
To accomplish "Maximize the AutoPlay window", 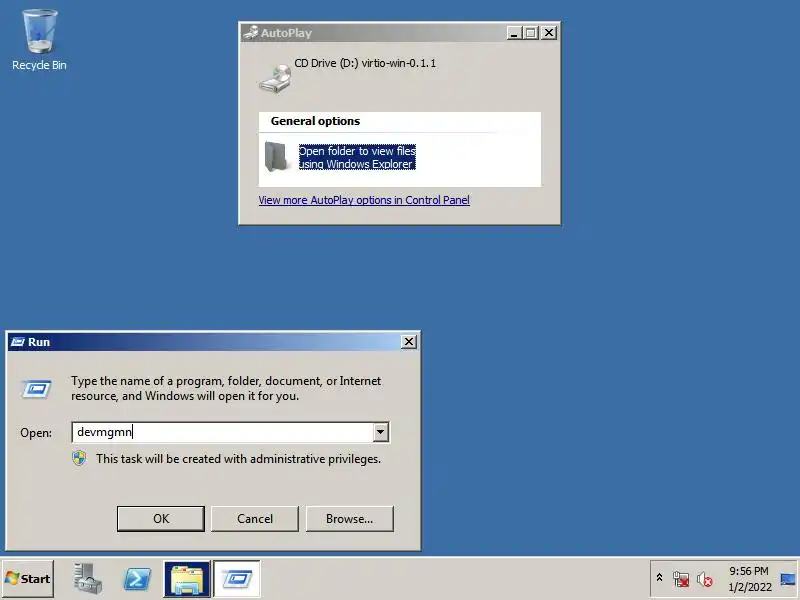I will coord(531,33).
